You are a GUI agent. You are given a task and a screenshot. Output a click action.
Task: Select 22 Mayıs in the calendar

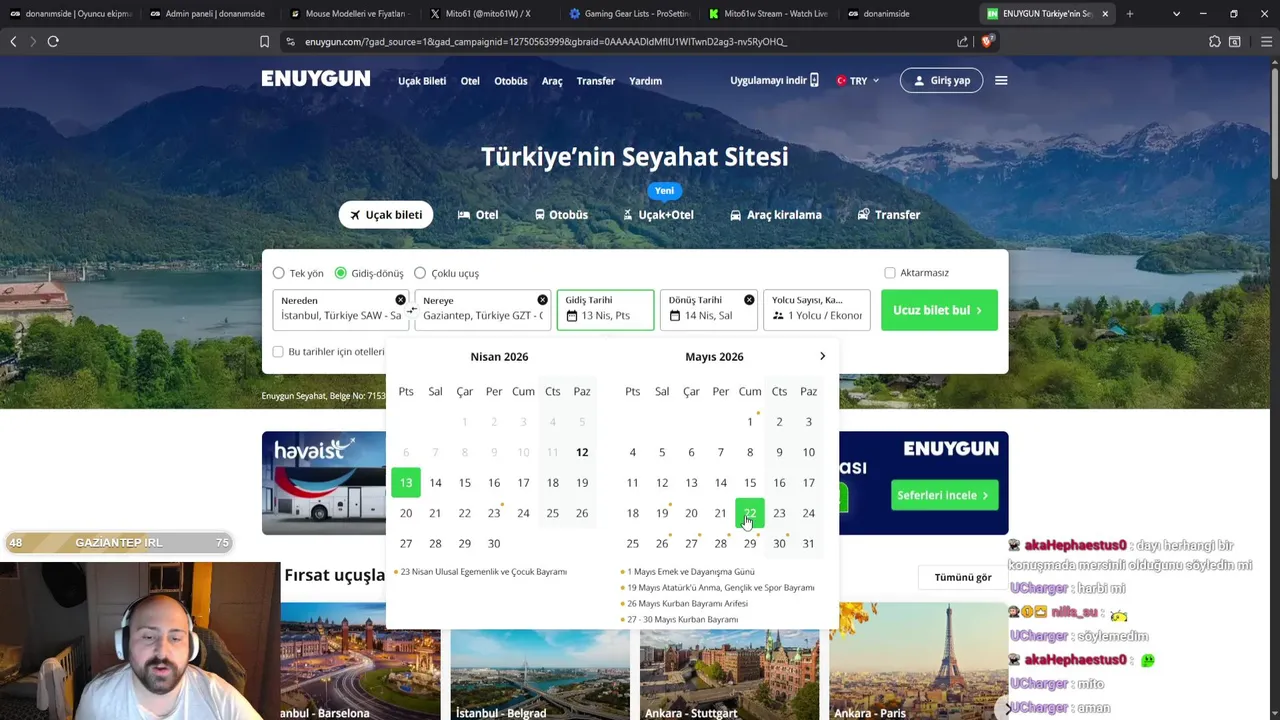pos(750,513)
